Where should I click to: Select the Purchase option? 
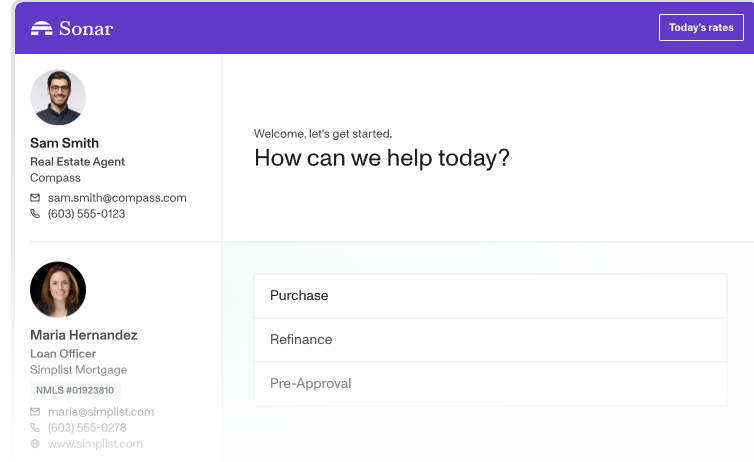tap(490, 296)
